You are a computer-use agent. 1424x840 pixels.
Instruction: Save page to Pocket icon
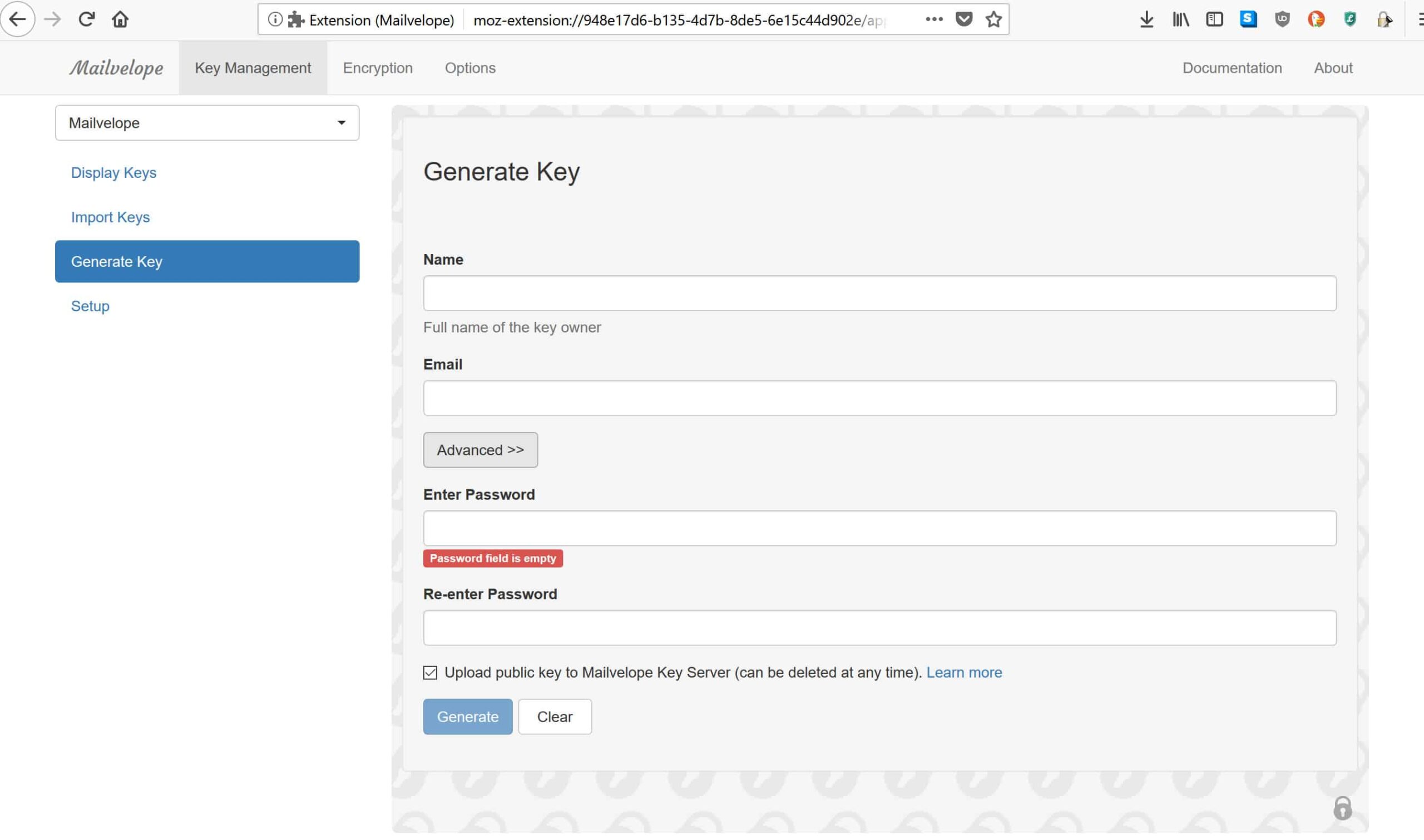pos(963,20)
